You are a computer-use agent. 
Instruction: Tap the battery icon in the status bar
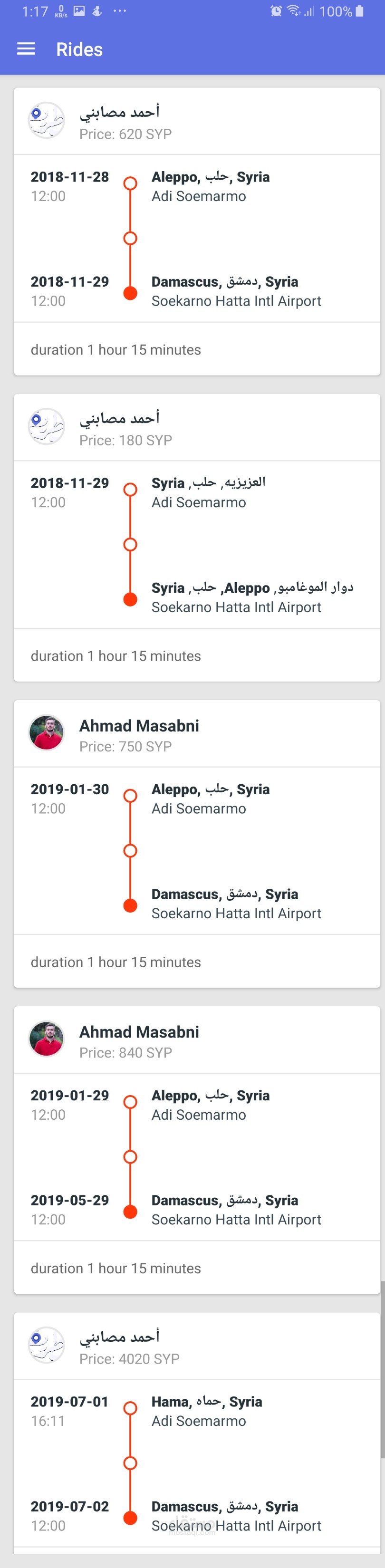[x=360, y=11]
